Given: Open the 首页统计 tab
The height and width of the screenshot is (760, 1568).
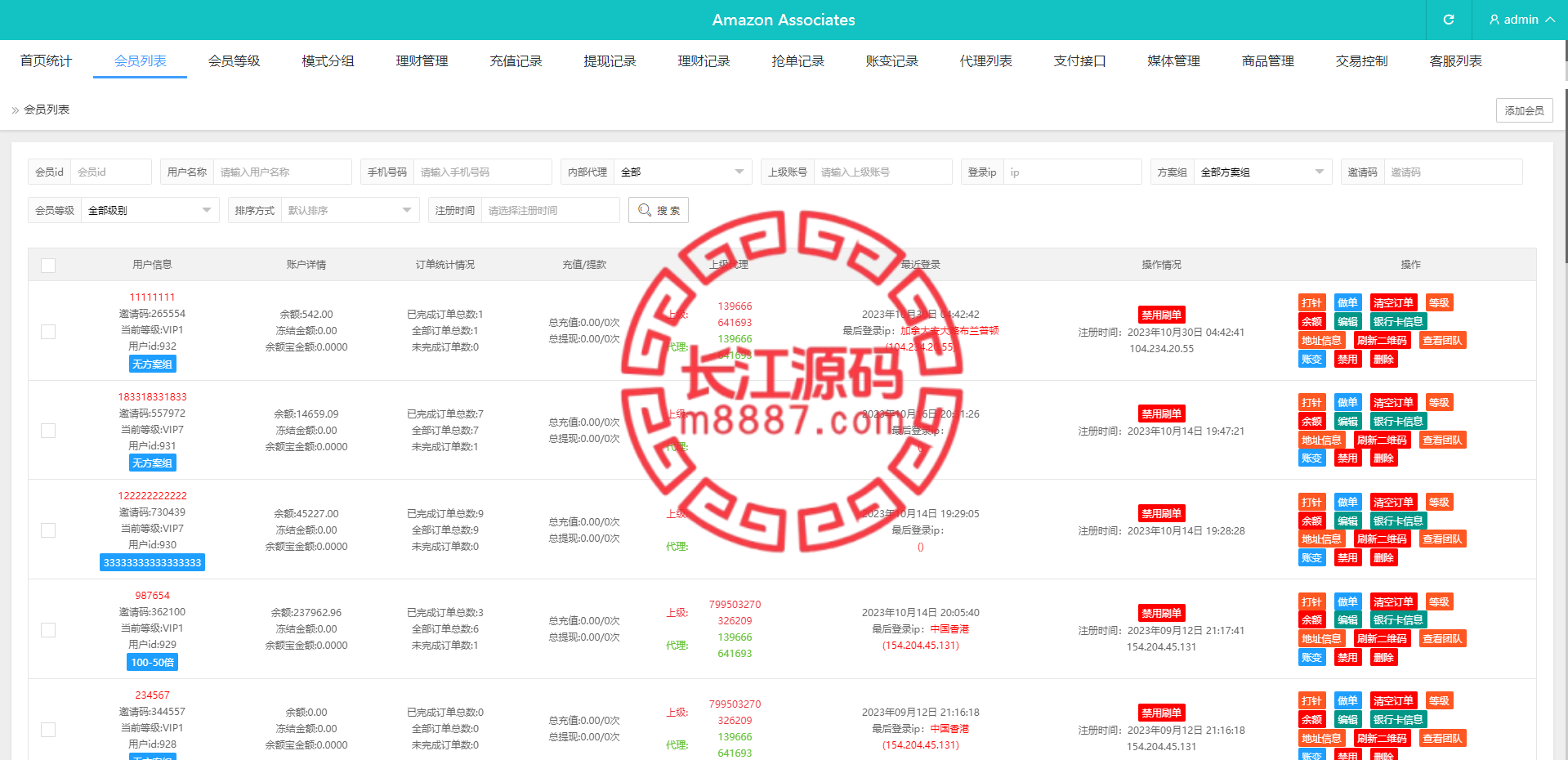Looking at the screenshot, I should coord(46,61).
